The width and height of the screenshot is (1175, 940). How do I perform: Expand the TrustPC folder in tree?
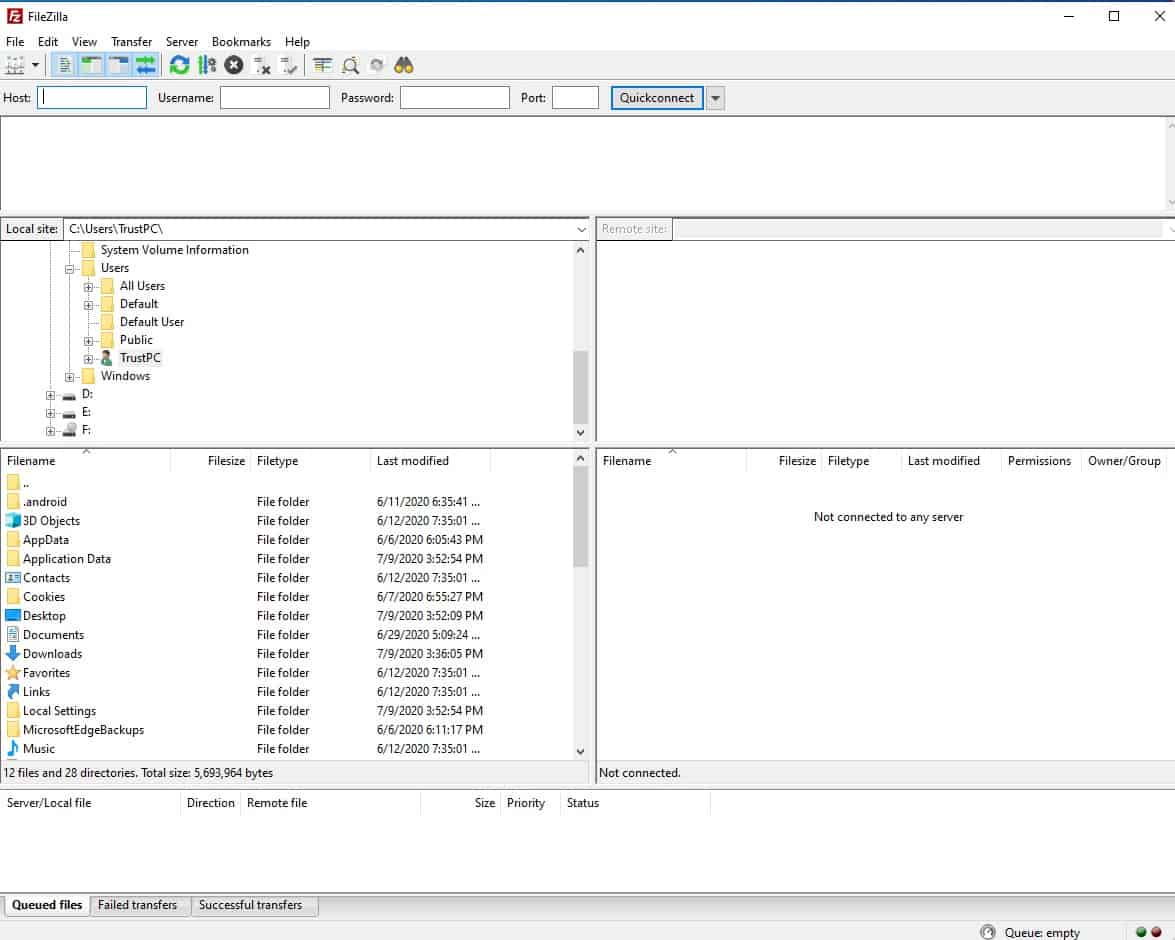(88, 359)
